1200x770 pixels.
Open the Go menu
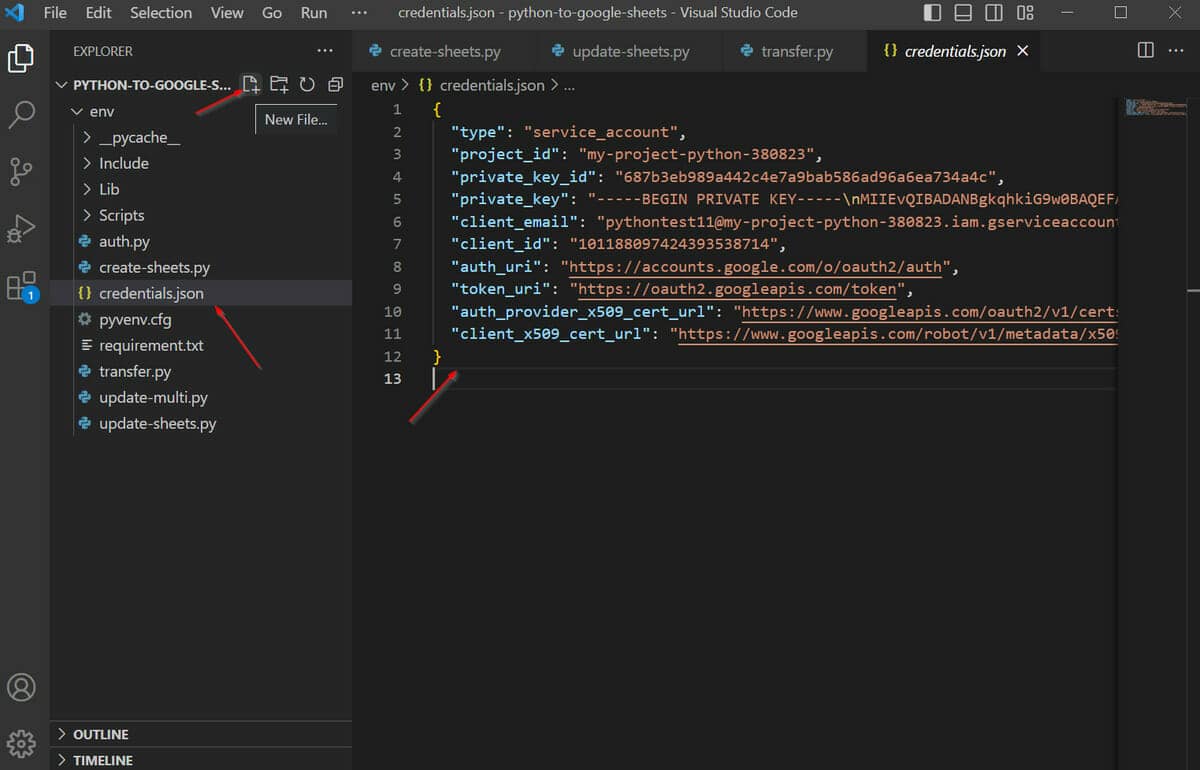point(272,13)
